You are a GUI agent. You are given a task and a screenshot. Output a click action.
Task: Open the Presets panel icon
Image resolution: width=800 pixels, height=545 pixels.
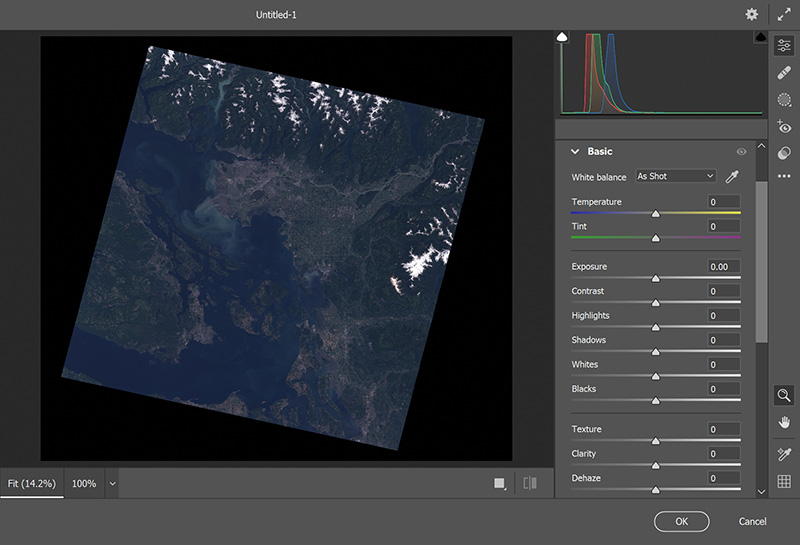pos(784,152)
